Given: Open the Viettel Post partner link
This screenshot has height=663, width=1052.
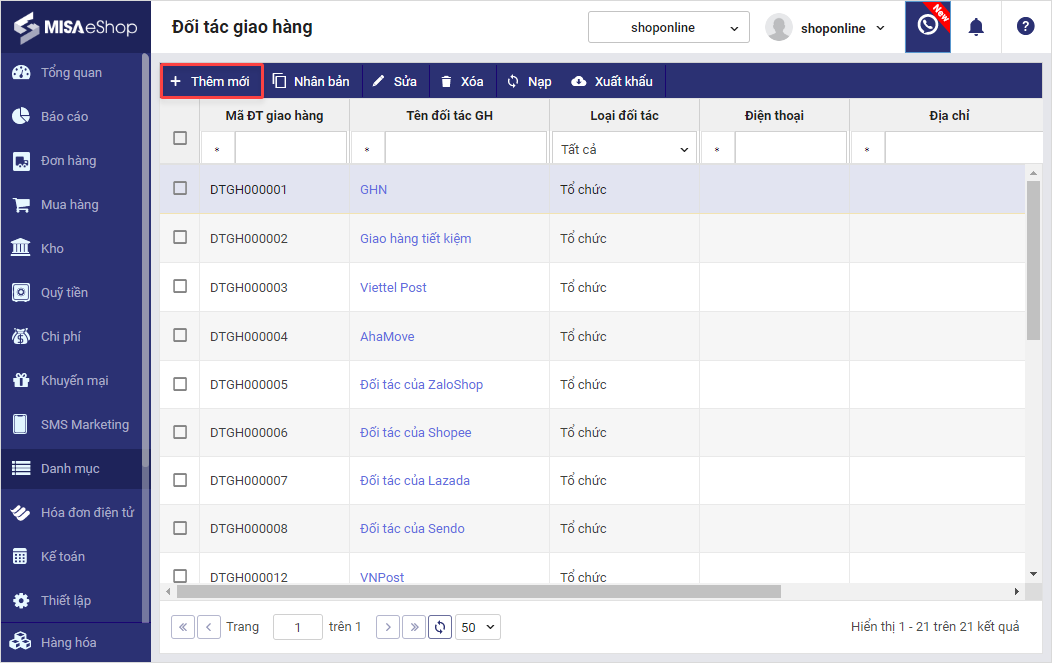Looking at the screenshot, I should tap(393, 287).
